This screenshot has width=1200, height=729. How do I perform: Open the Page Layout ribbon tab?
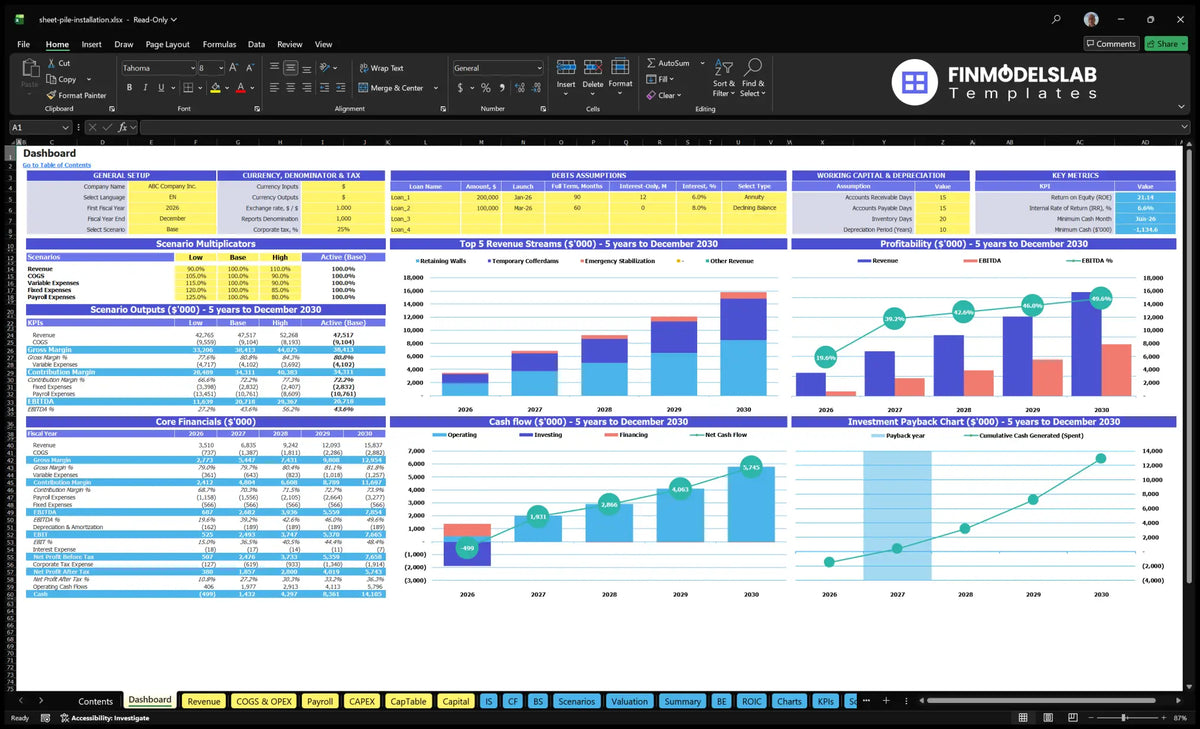167,44
